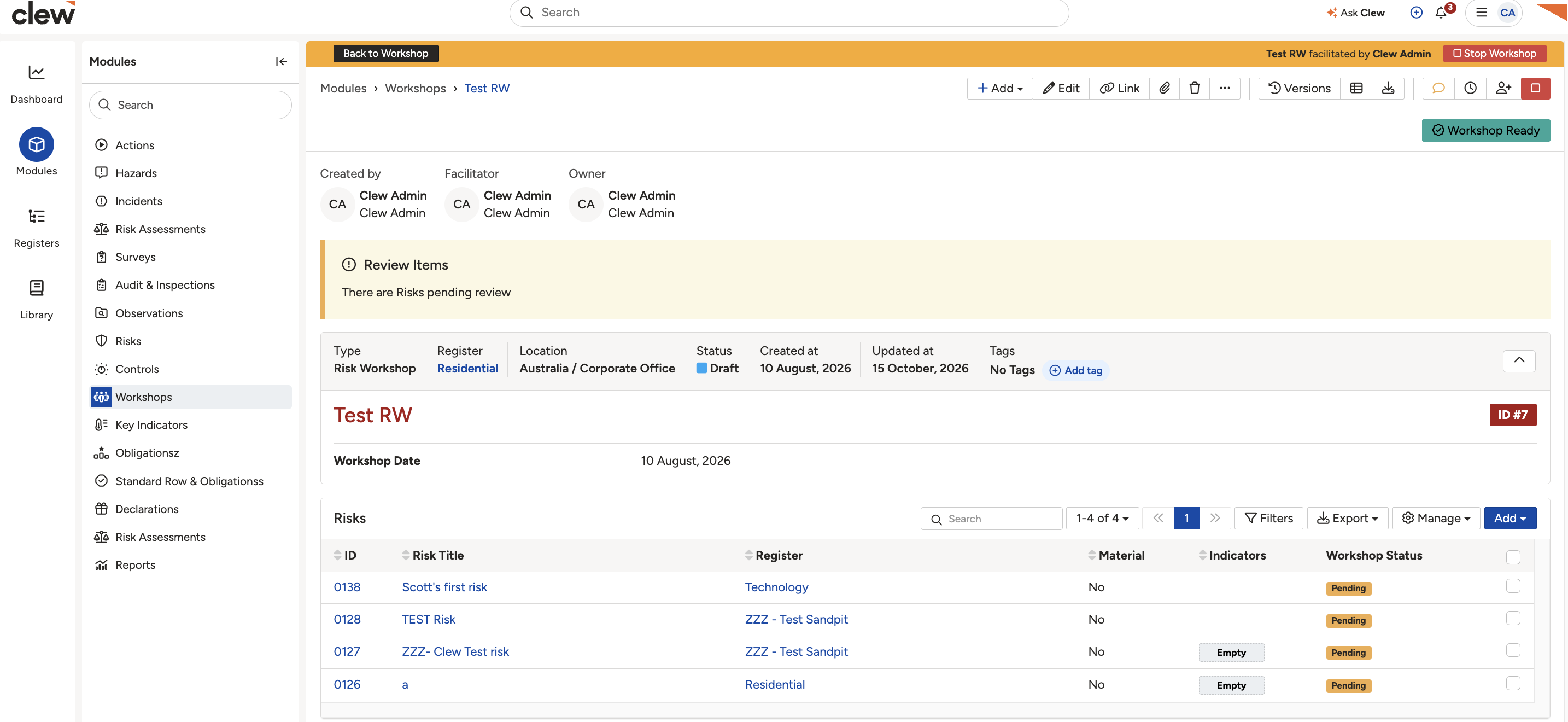Select checkbox for risk 0126 row
The width and height of the screenshot is (1568, 722).
[x=1513, y=683]
